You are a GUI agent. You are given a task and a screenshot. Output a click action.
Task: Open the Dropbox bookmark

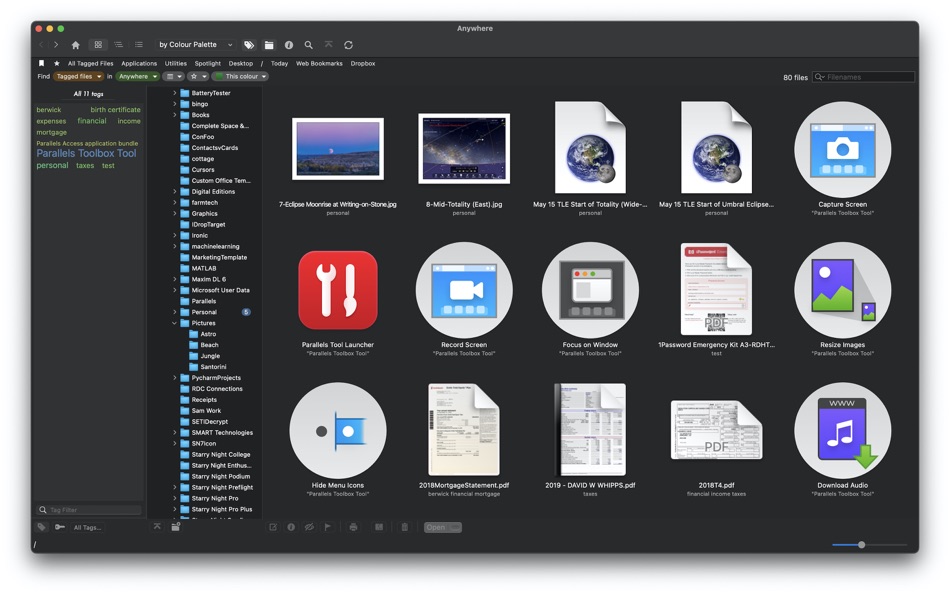tap(363, 64)
